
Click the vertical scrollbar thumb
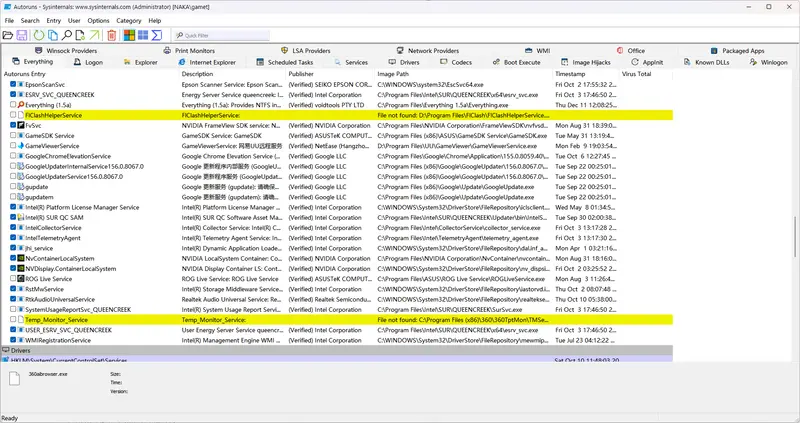click(x=795, y=237)
